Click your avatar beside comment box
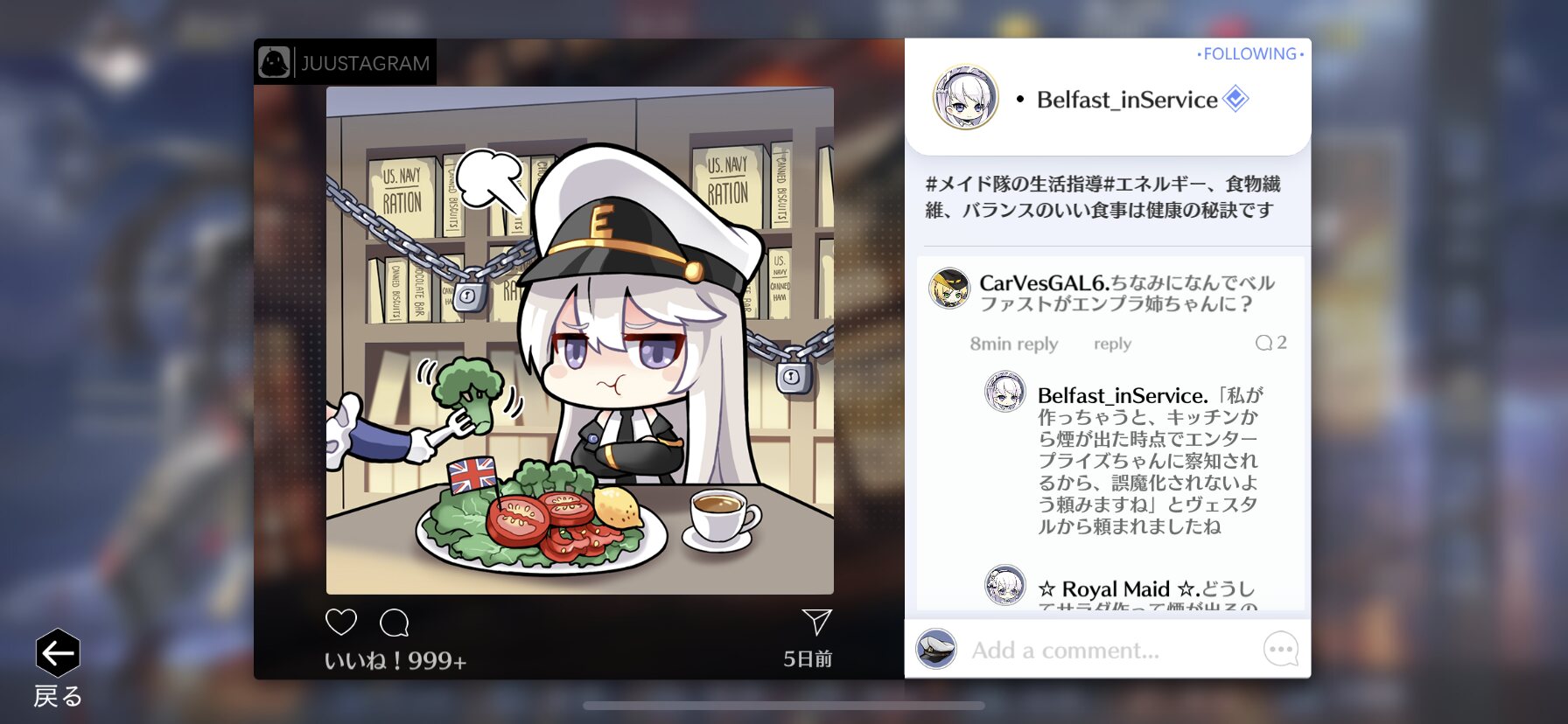This screenshot has width=1568, height=724. click(x=936, y=650)
